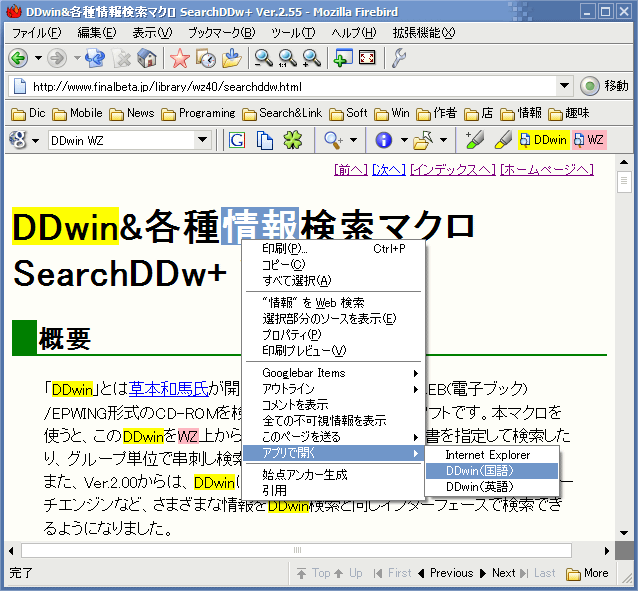638x591 pixels.
Task: Open the More folder in the status bar
Action: pos(588,573)
